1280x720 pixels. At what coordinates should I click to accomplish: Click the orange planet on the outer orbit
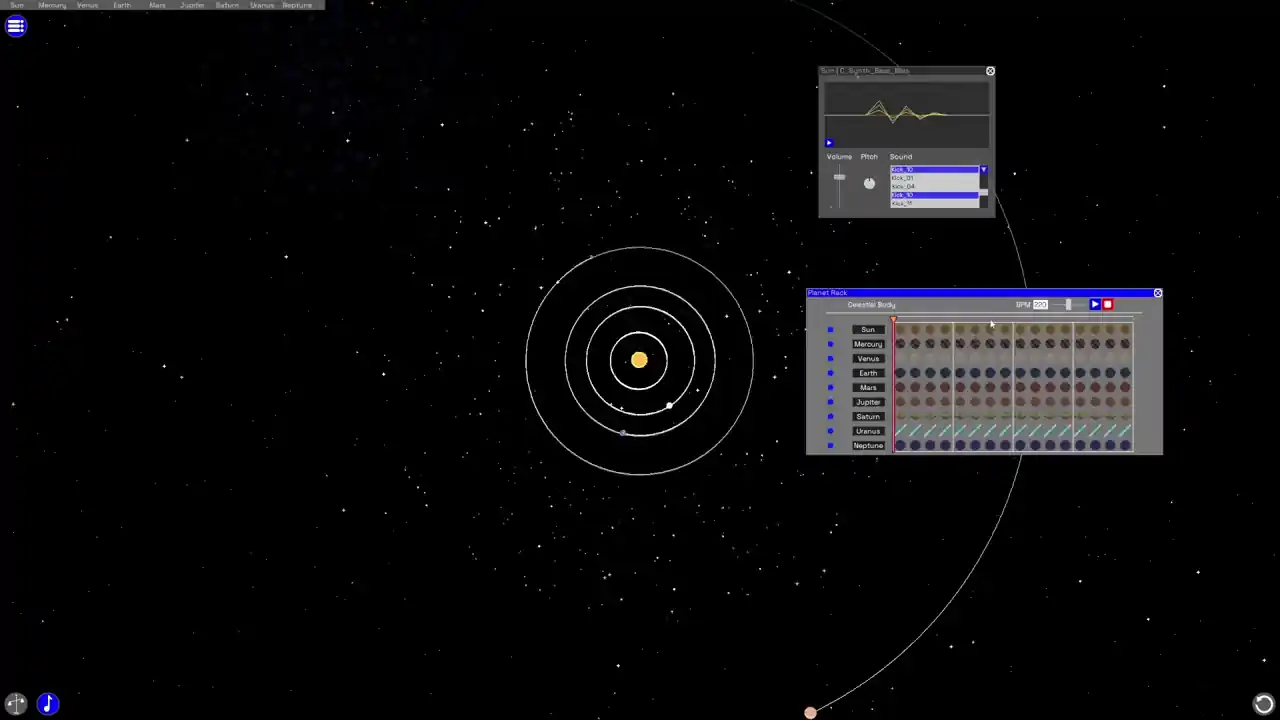(810, 712)
